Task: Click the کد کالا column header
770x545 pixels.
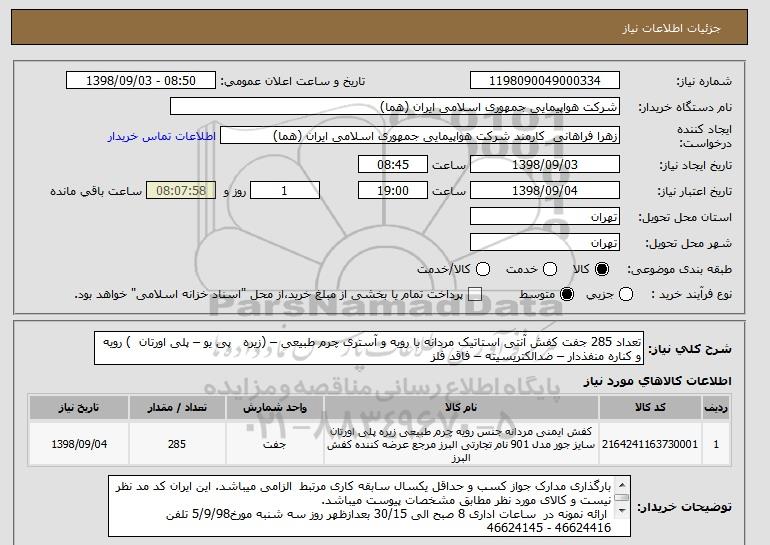Action: pos(650,408)
